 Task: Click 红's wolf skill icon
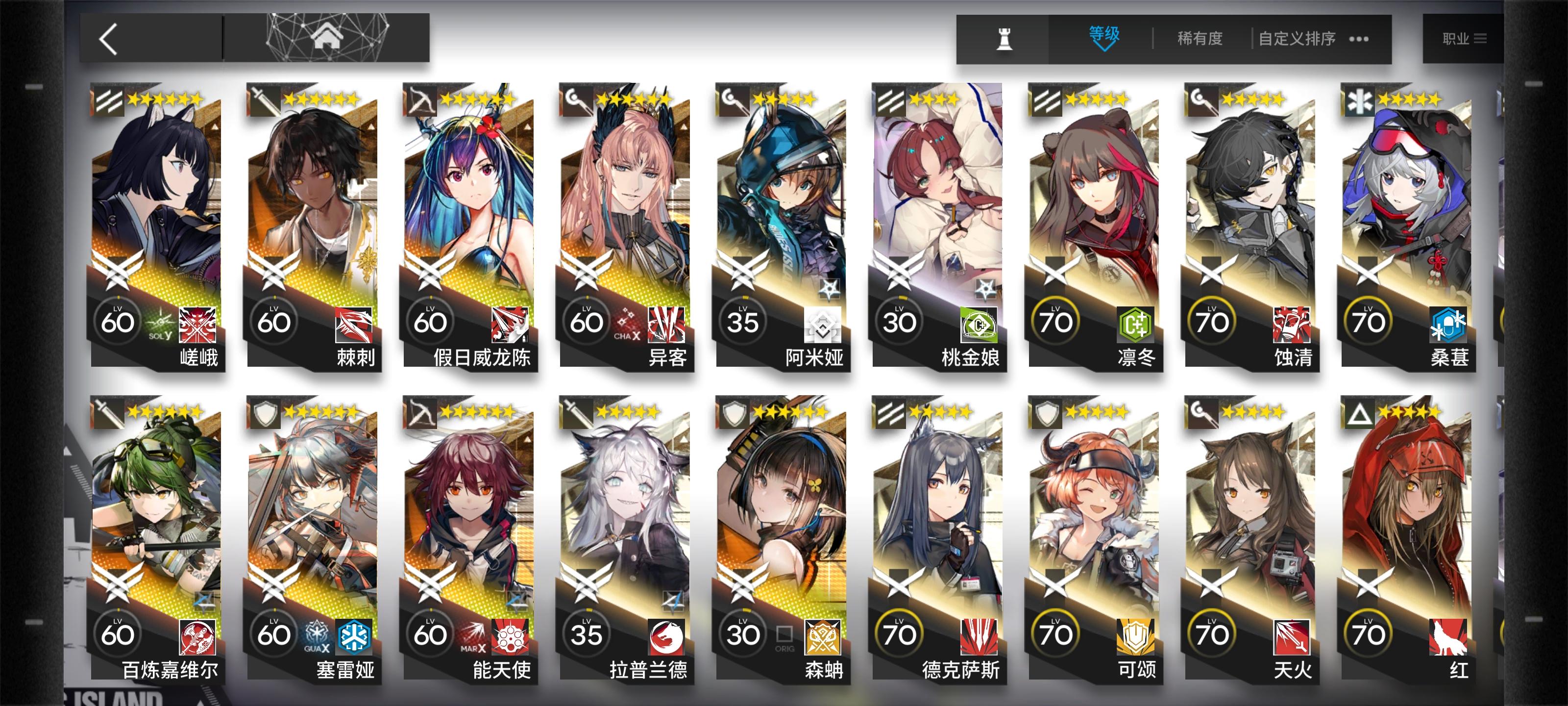[1447, 637]
